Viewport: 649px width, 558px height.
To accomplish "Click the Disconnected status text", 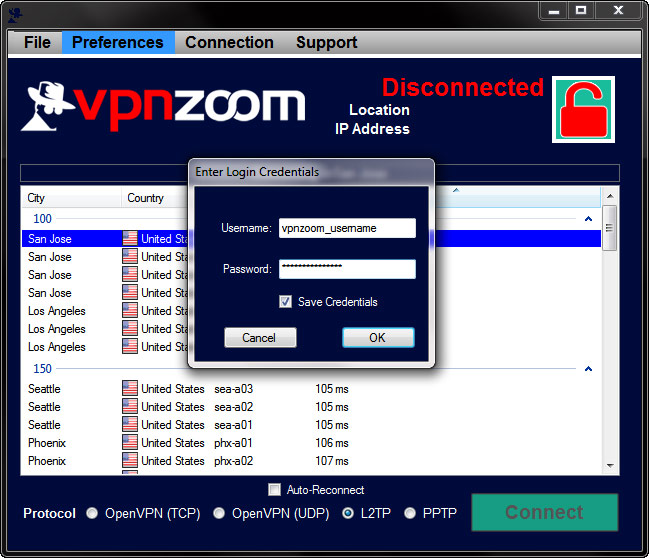I will point(463,87).
